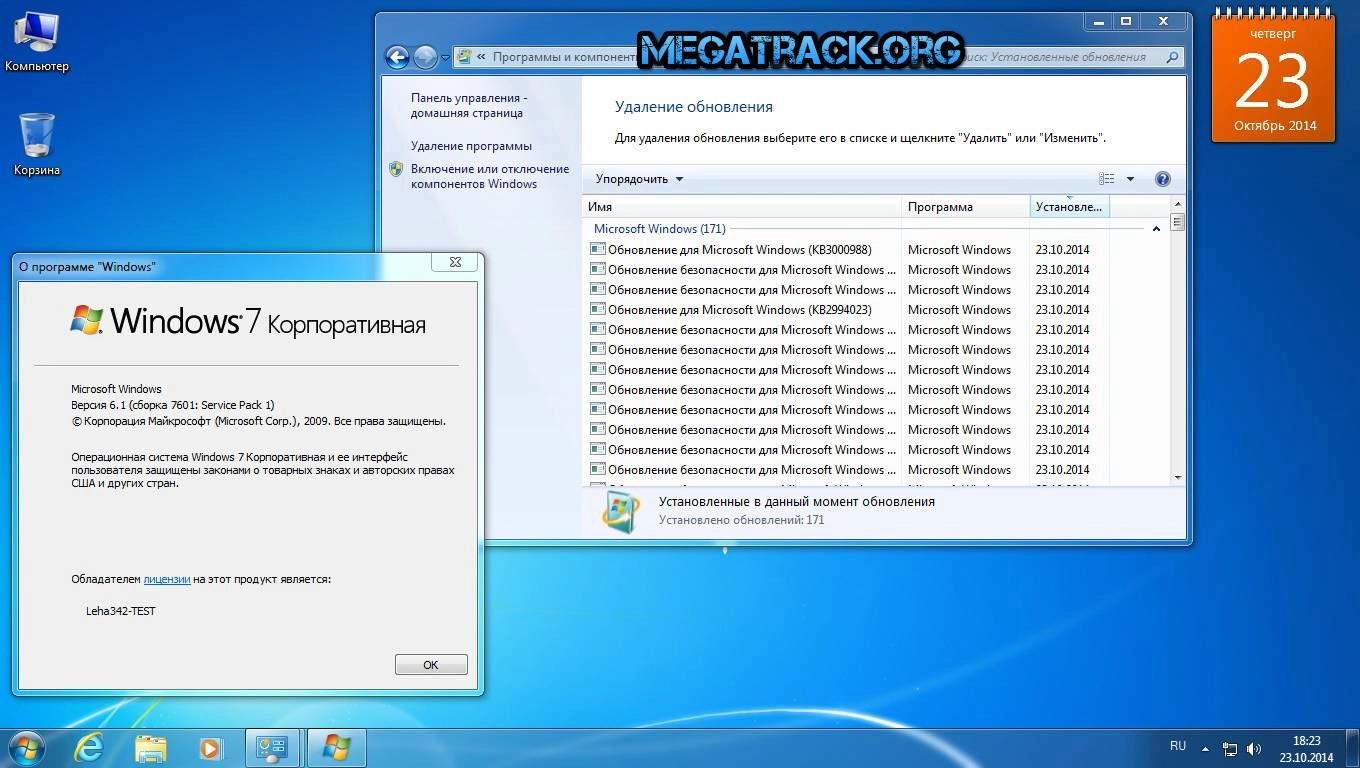Select the Корзина recycle bin icon
Screen dimensions: 1360x768
(x=37, y=145)
